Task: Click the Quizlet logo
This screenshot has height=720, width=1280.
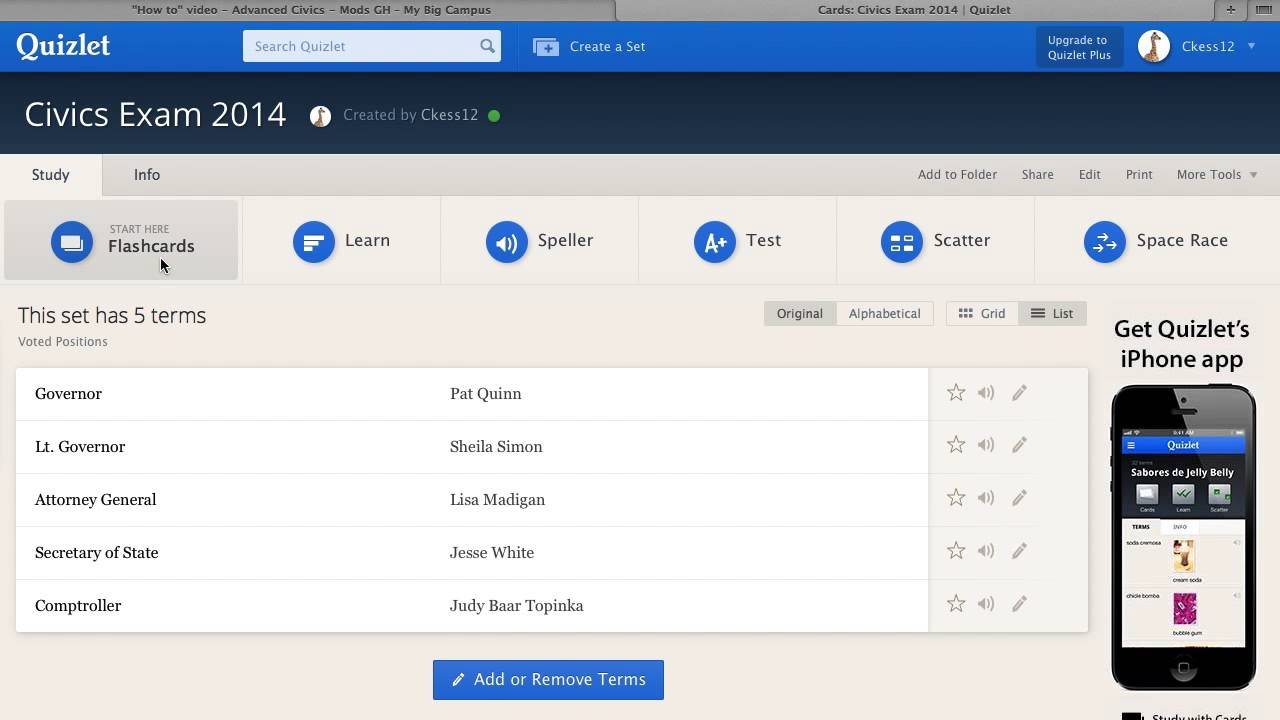Action: tap(63, 46)
